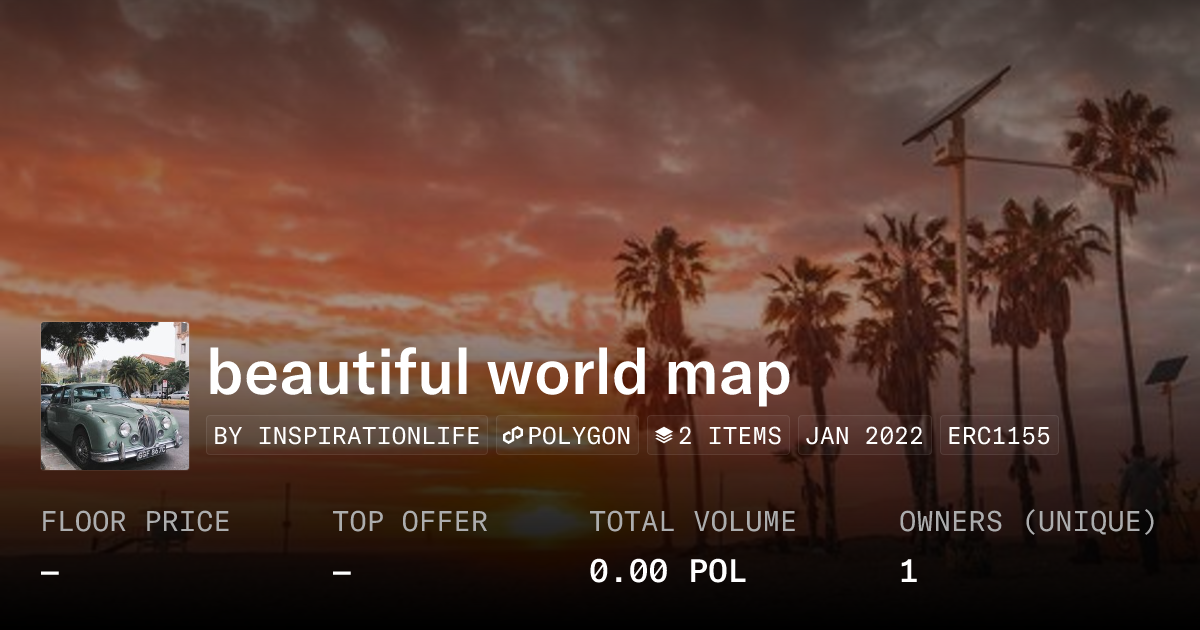Click the BY prefix before INSPIRATIONLIFE
Image resolution: width=1200 pixels, height=630 pixels.
228,435
